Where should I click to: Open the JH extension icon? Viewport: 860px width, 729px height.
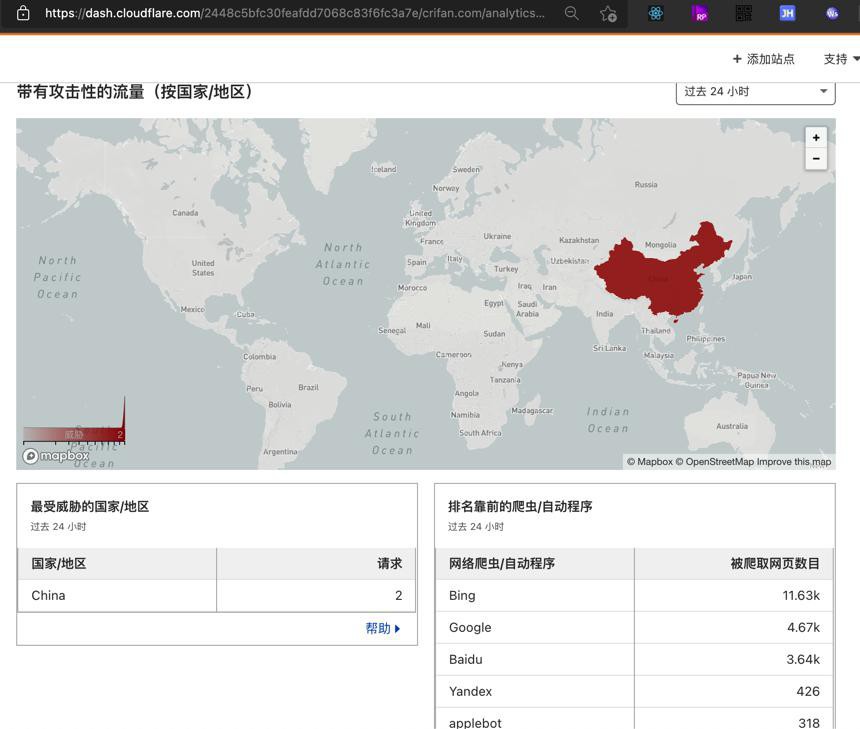click(787, 13)
